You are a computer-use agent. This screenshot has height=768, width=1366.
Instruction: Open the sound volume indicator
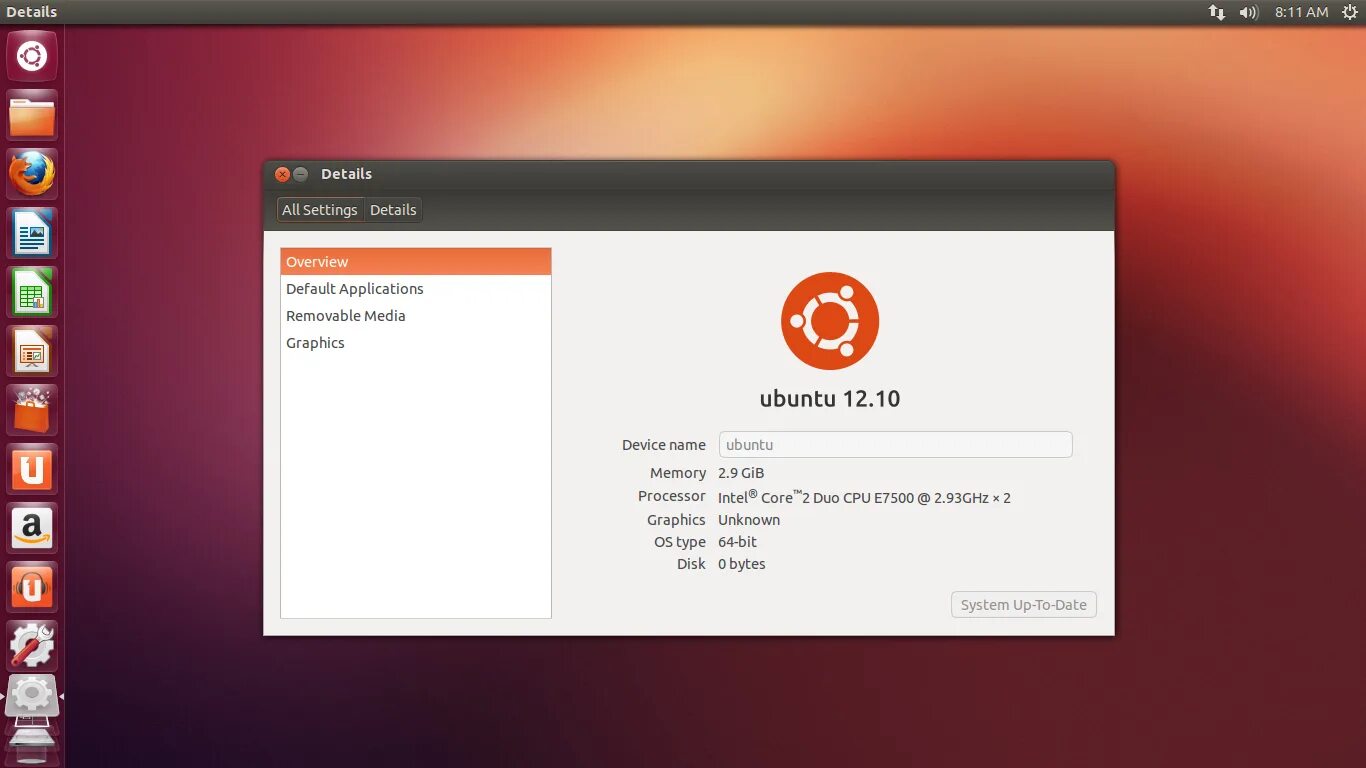coord(1248,12)
